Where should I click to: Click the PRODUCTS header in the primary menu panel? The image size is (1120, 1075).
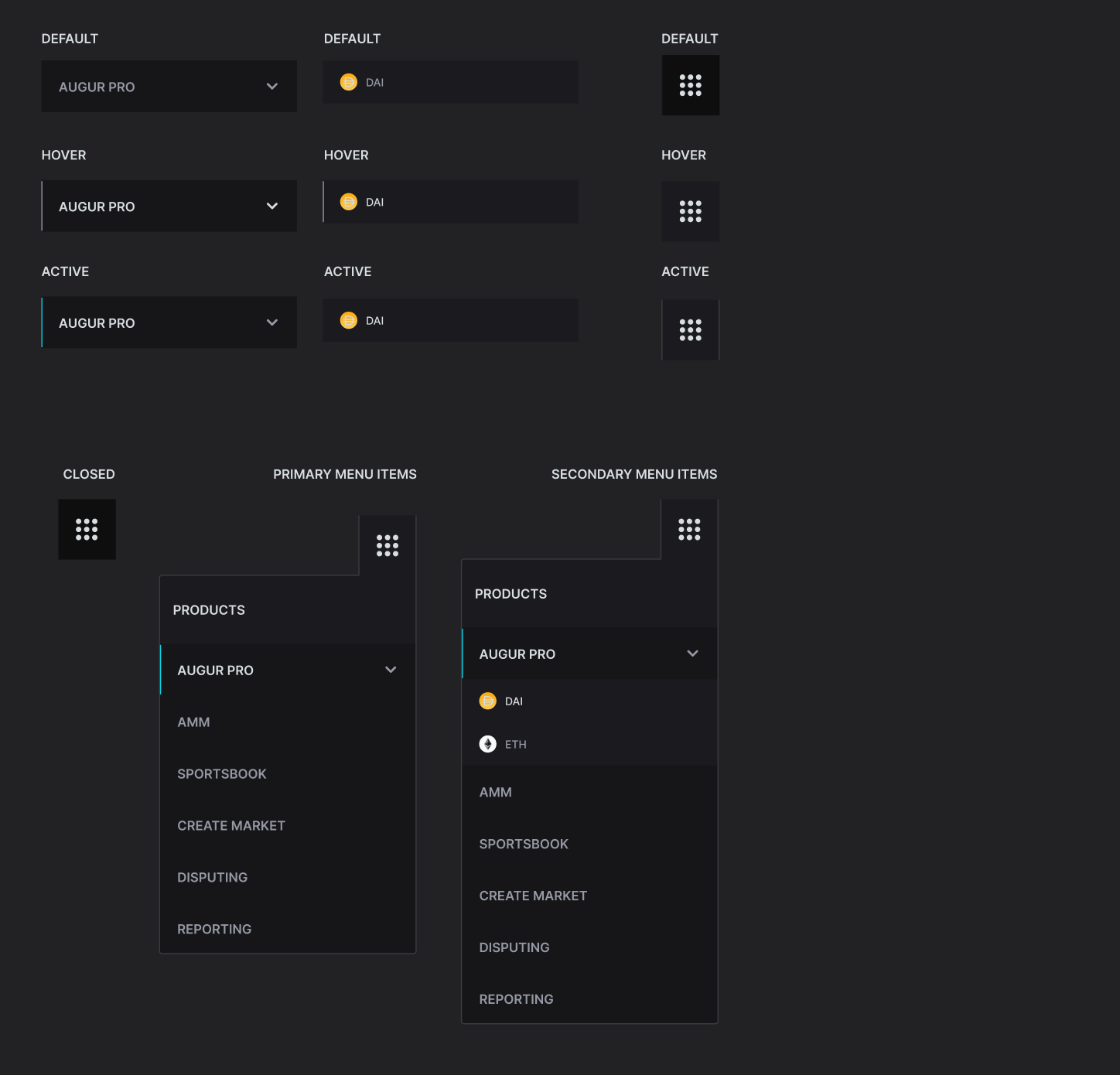coord(209,610)
